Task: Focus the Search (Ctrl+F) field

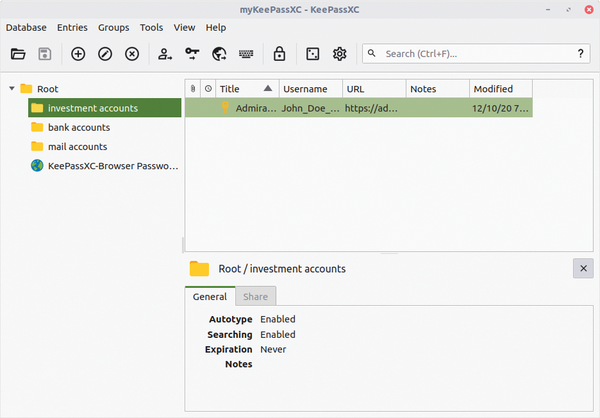Action: (x=476, y=54)
